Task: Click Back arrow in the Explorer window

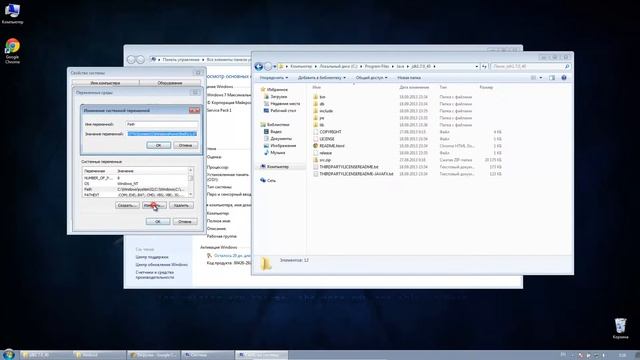Action: click(x=258, y=66)
